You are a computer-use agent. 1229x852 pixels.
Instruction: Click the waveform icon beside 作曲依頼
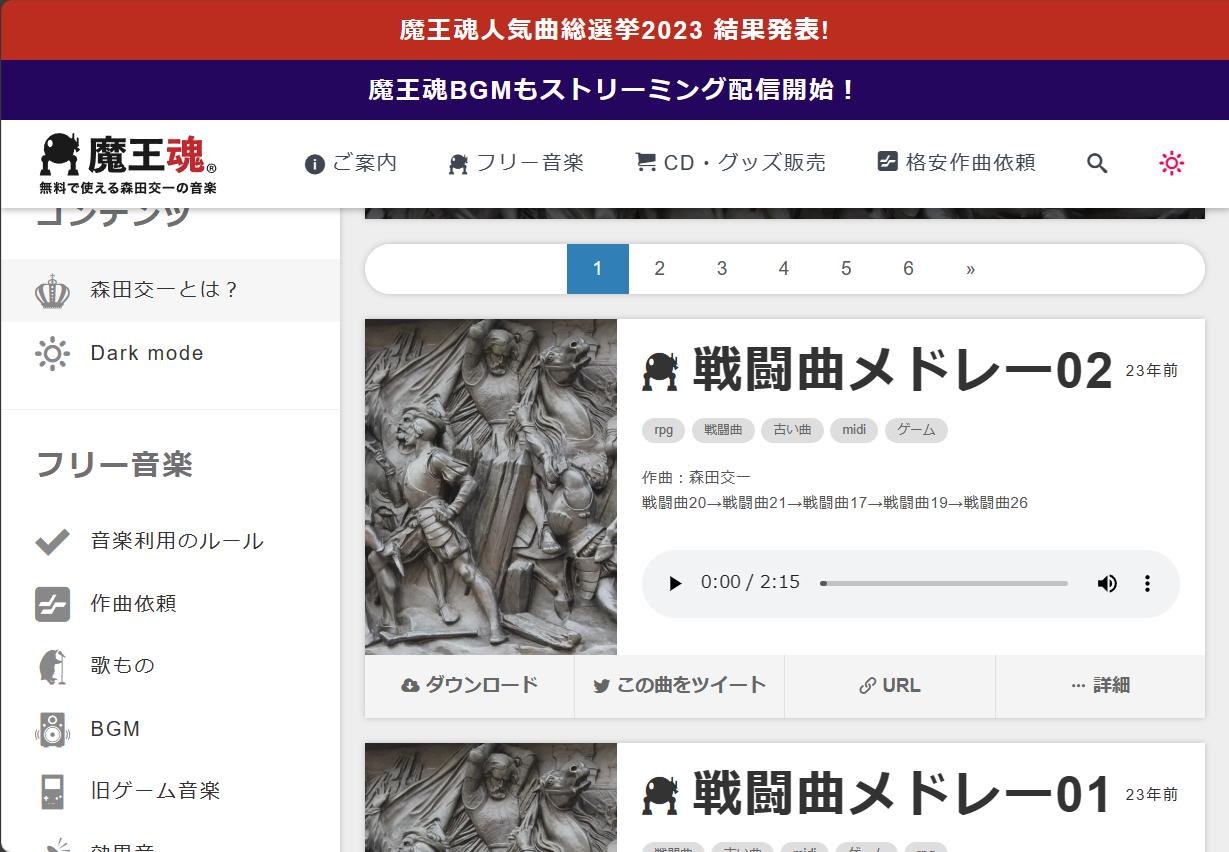tap(52, 604)
